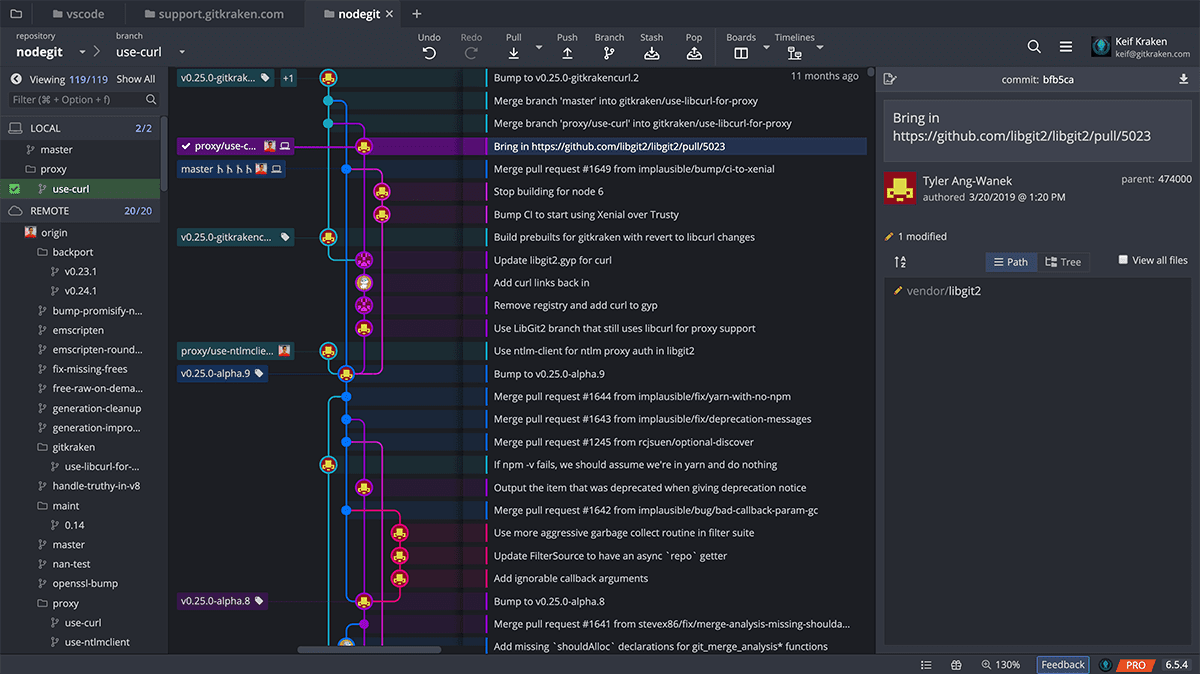The height and width of the screenshot is (674, 1200).
Task: Open the hamburger menu icon
Action: [x=1066, y=47]
